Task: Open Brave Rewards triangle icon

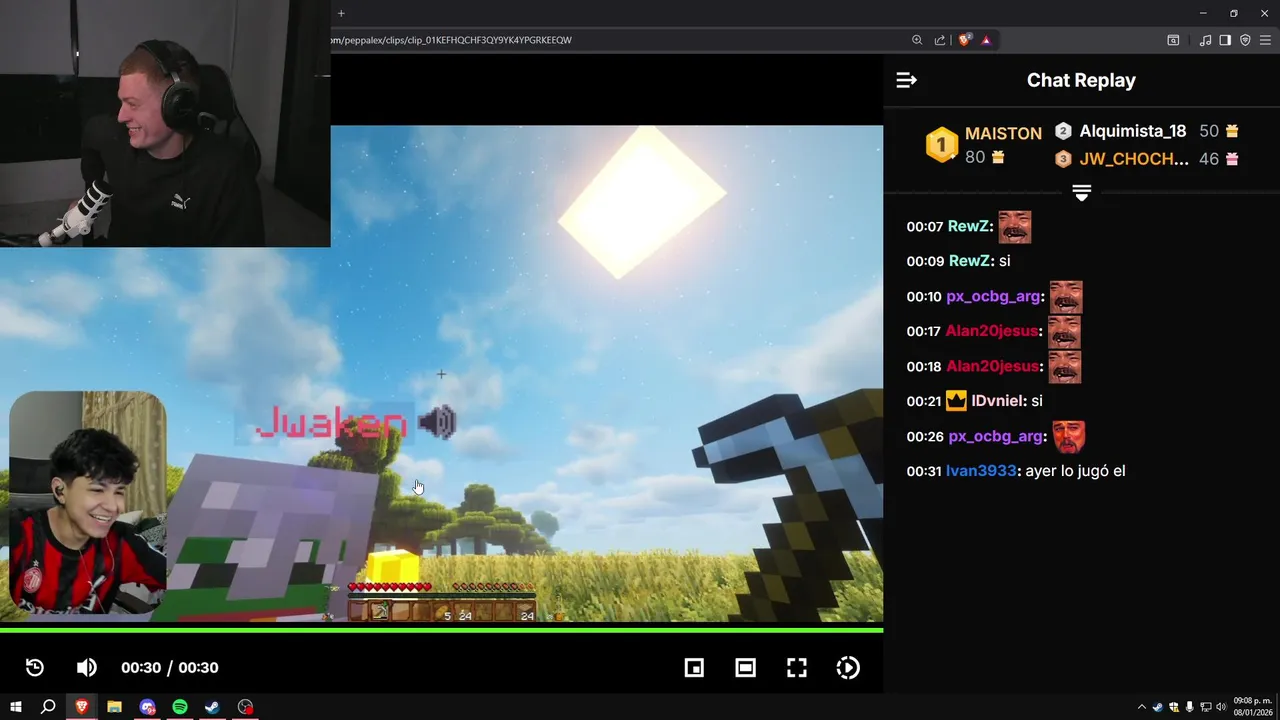Action: [x=986, y=40]
